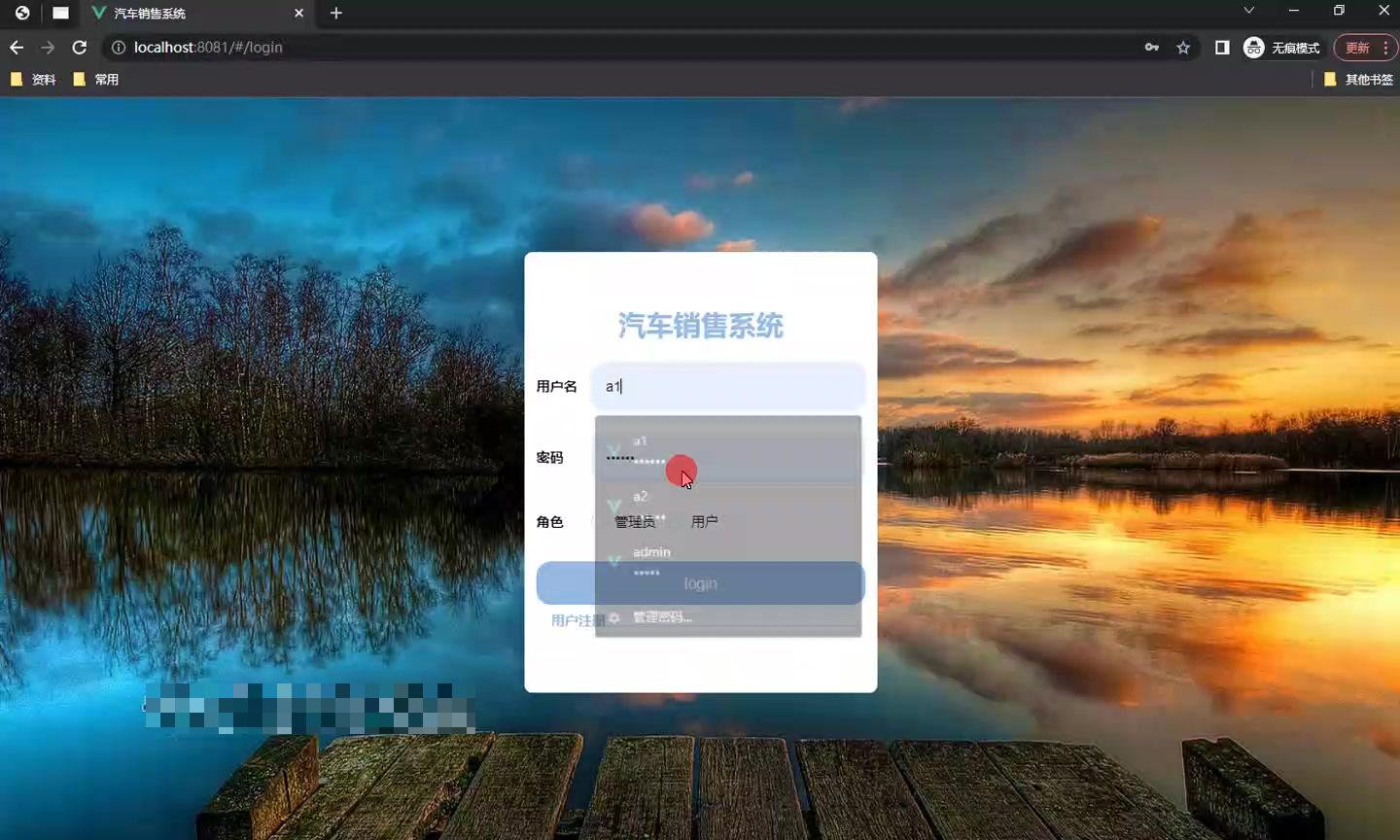The image size is (1400, 840).
Task: Open the saved passwords key icon
Action: [x=1152, y=48]
